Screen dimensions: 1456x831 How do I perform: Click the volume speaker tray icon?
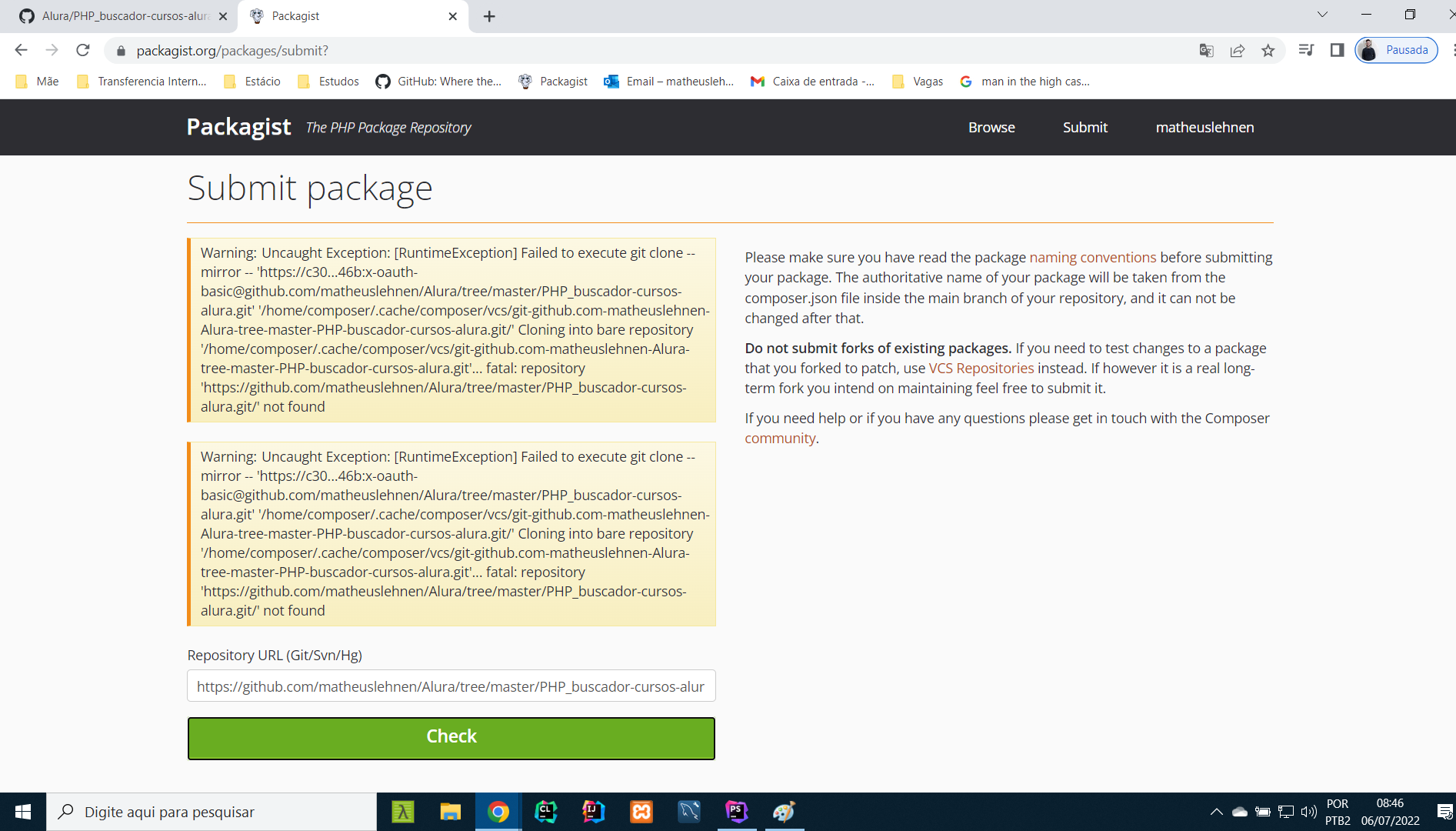pos(1308,812)
